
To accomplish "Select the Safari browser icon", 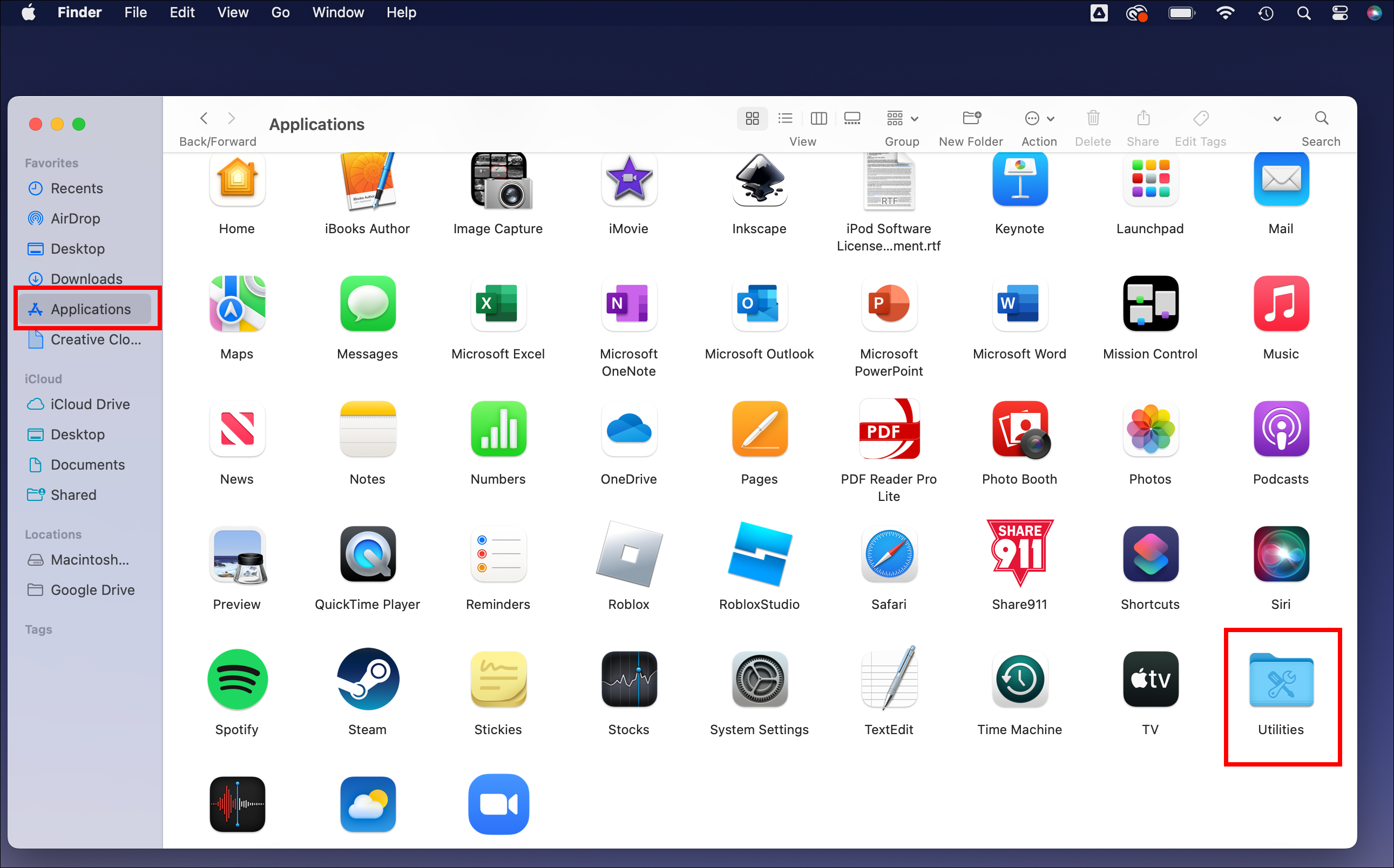I will tap(889, 554).
